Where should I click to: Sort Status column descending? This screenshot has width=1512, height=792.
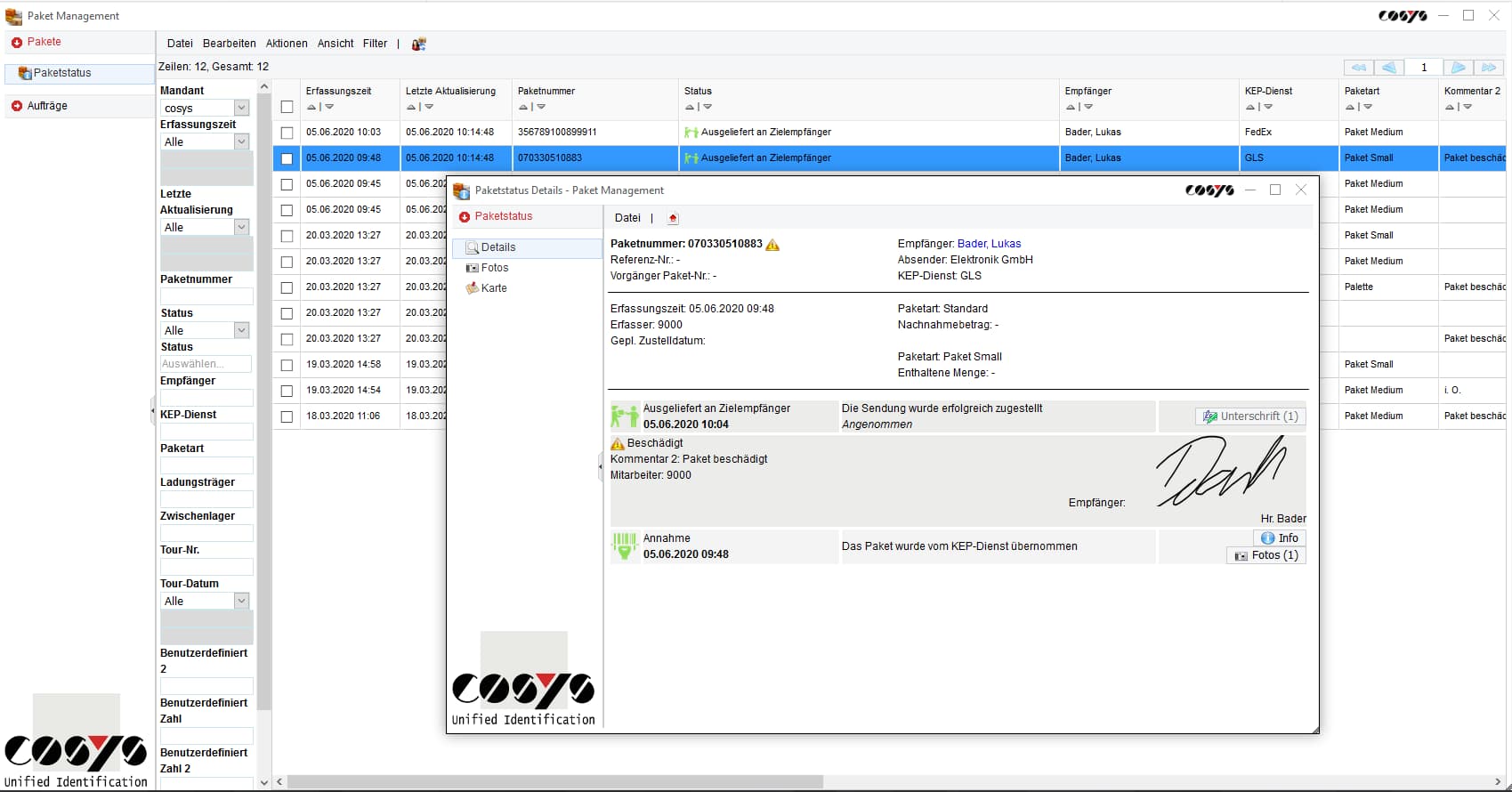707,107
